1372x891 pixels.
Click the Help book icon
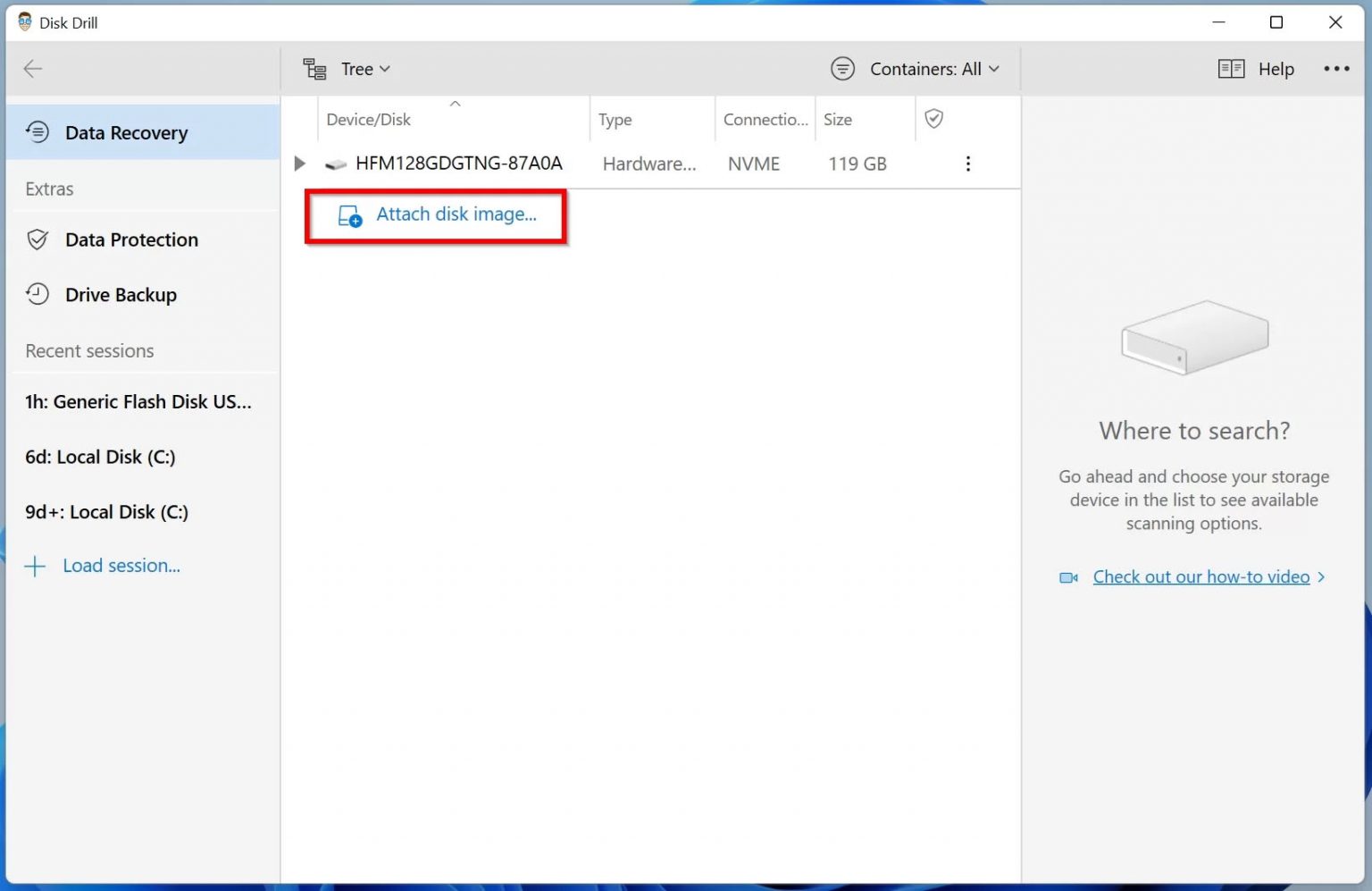coord(1230,68)
